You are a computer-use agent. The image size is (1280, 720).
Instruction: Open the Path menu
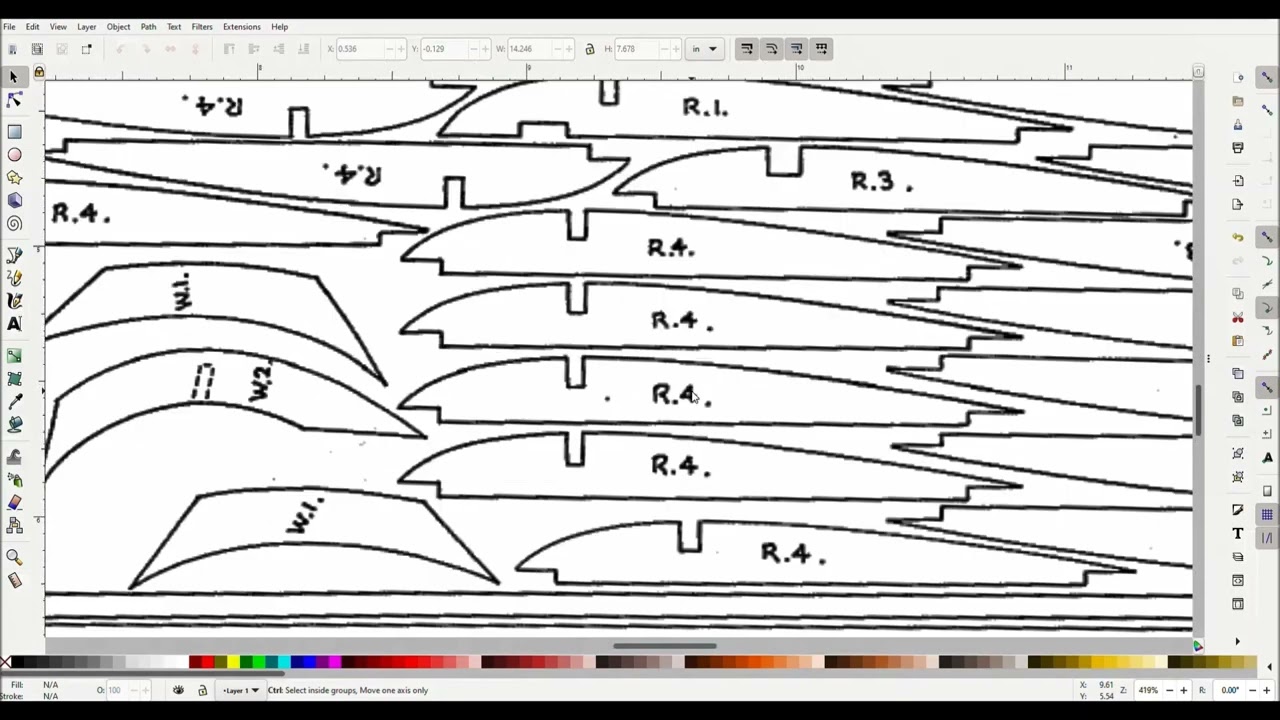[x=148, y=27]
